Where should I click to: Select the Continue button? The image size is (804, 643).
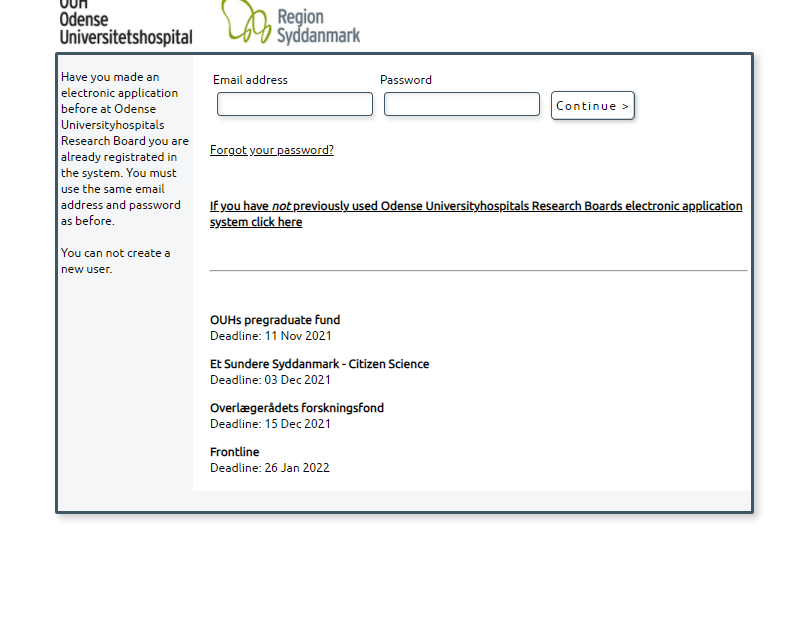pos(592,104)
